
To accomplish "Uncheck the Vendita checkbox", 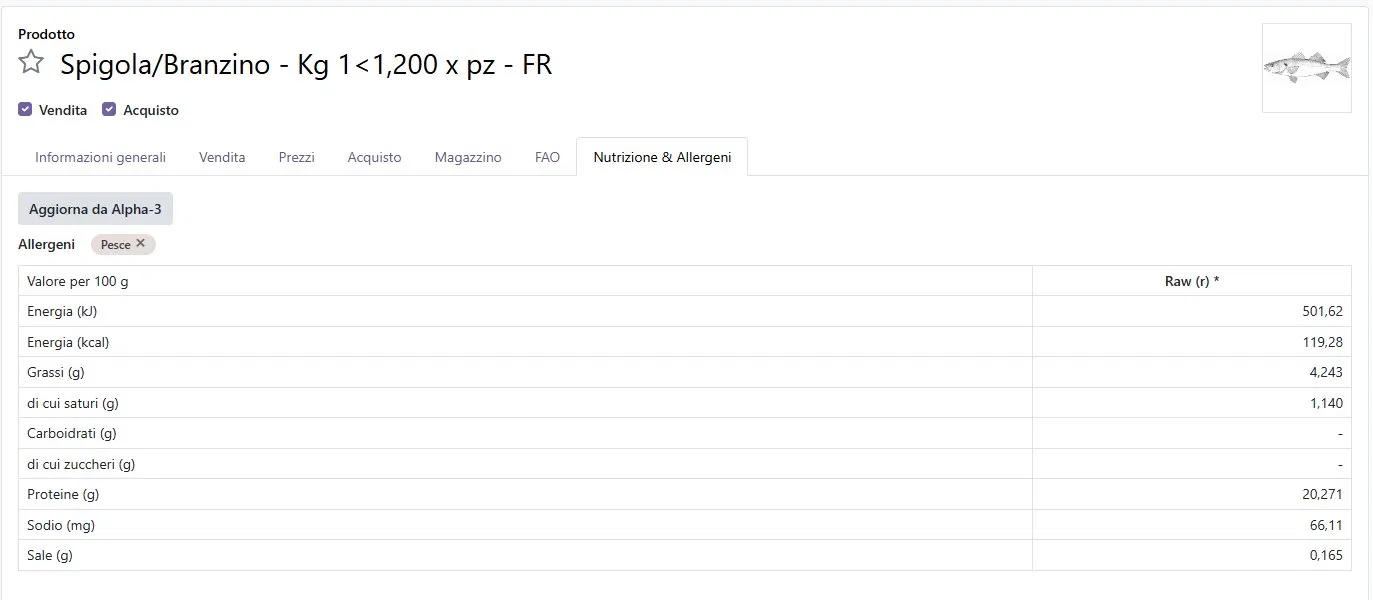I will tap(25, 110).
